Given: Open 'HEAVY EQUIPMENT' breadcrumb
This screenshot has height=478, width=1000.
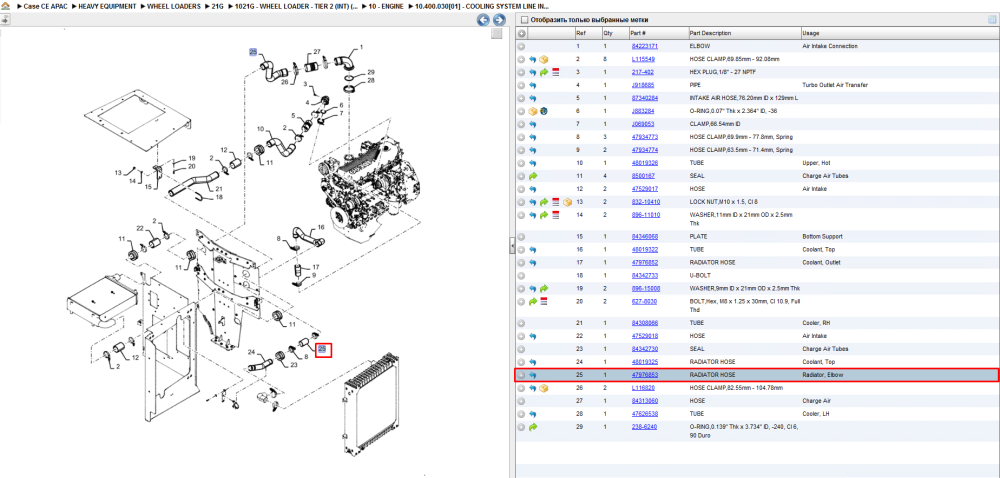Looking at the screenshot, I should (x=107, y=6).
